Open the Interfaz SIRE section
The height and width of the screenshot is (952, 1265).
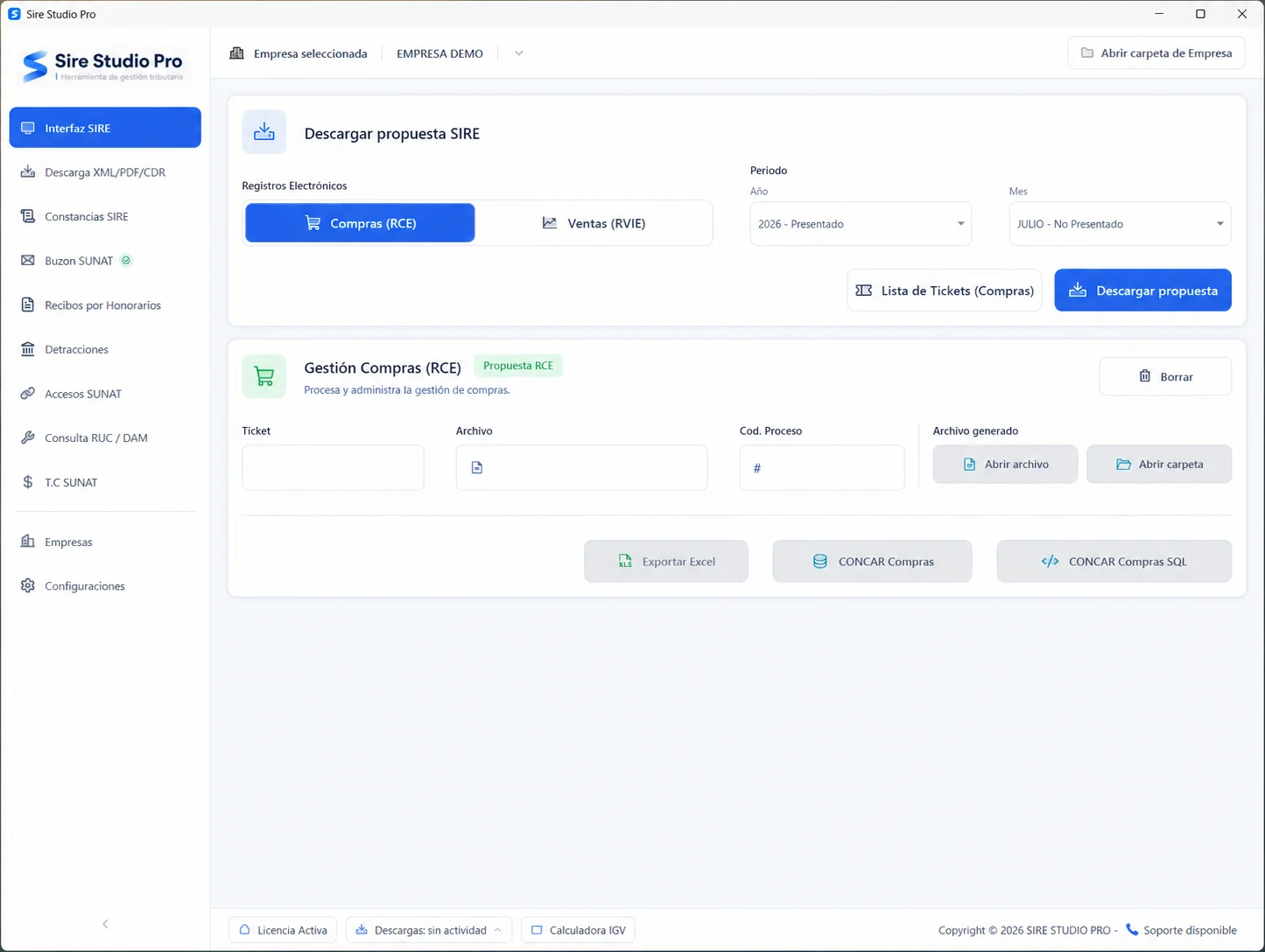tap(105, 128)
